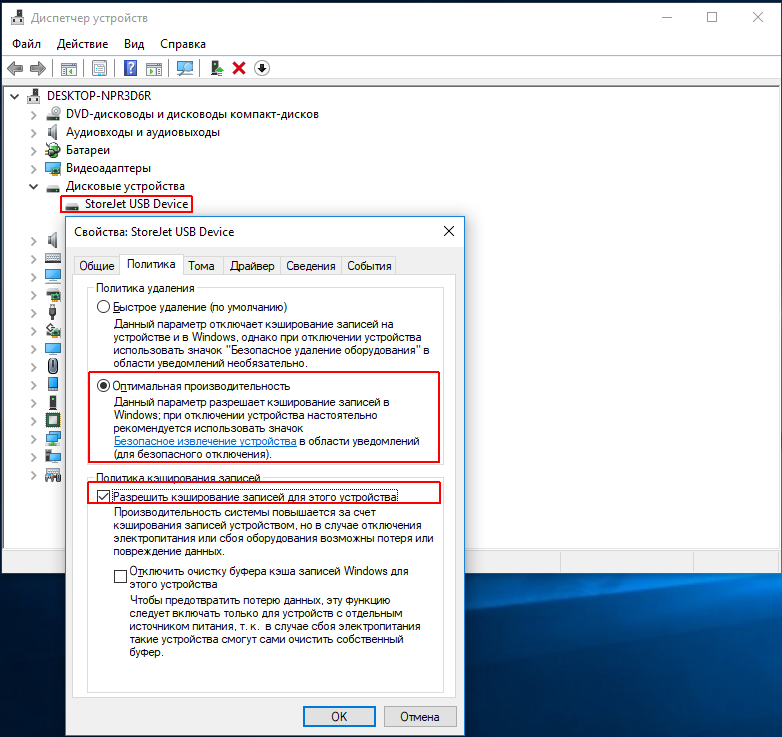782x737 pixels.
Task: Close the StoreJet USB Device properties dialog
Action: pyautogui.click(x=449, y=231)
